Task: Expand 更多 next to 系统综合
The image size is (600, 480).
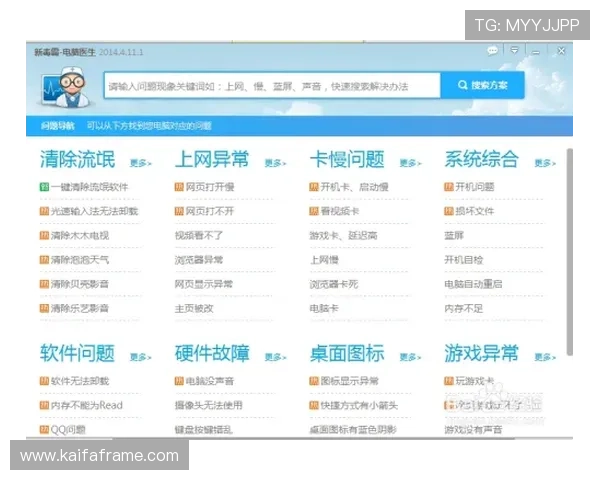Action: click(x=545, y=163)
